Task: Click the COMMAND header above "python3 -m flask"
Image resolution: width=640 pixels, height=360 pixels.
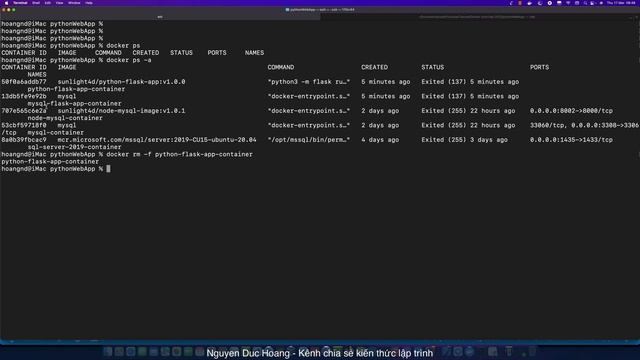Action: coord(281,67)
